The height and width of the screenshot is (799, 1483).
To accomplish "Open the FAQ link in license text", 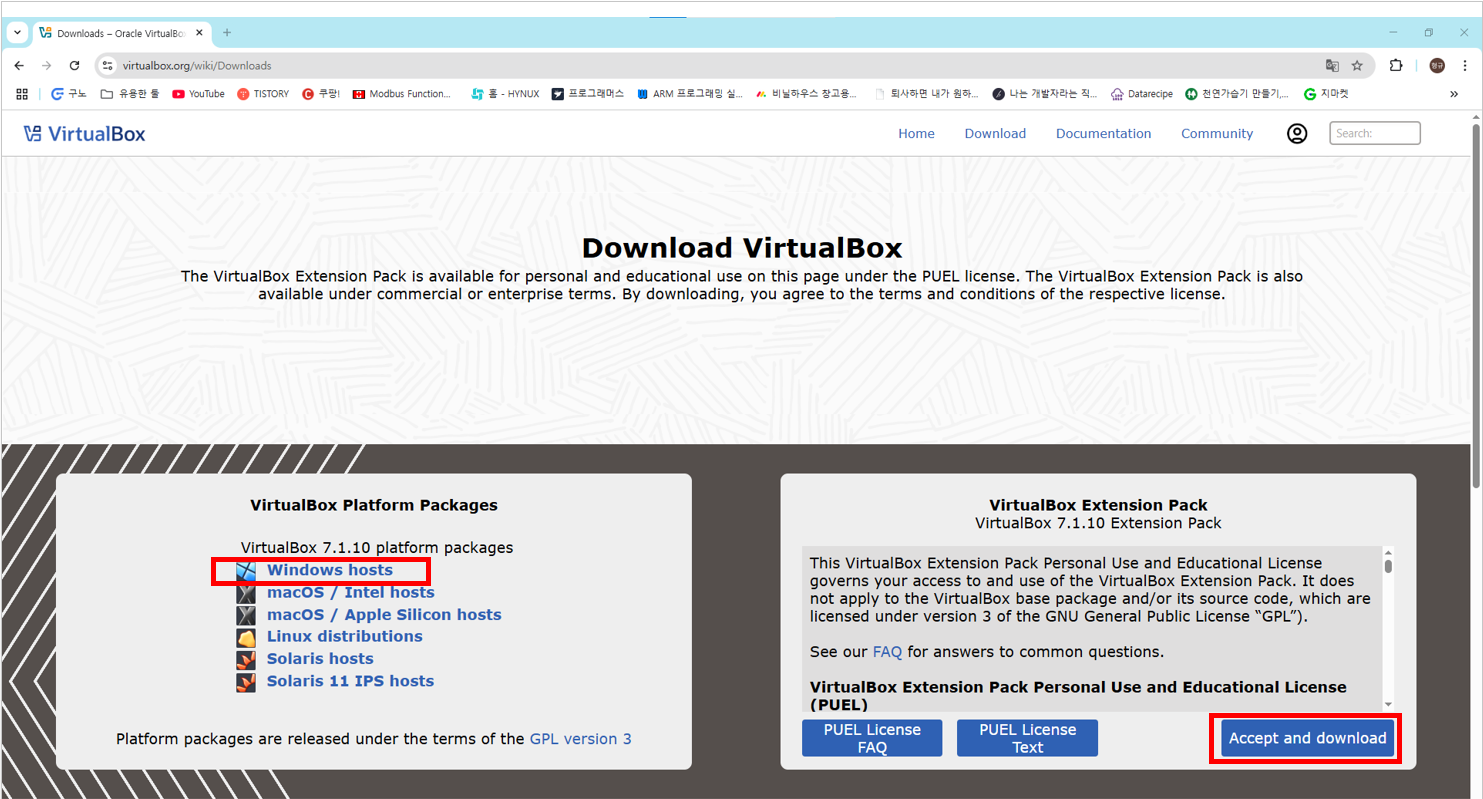I will (887, 652).
